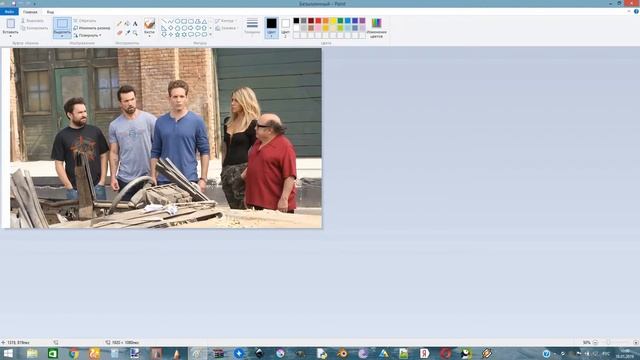
Task: Pick the curve shape
Action: 171,21
